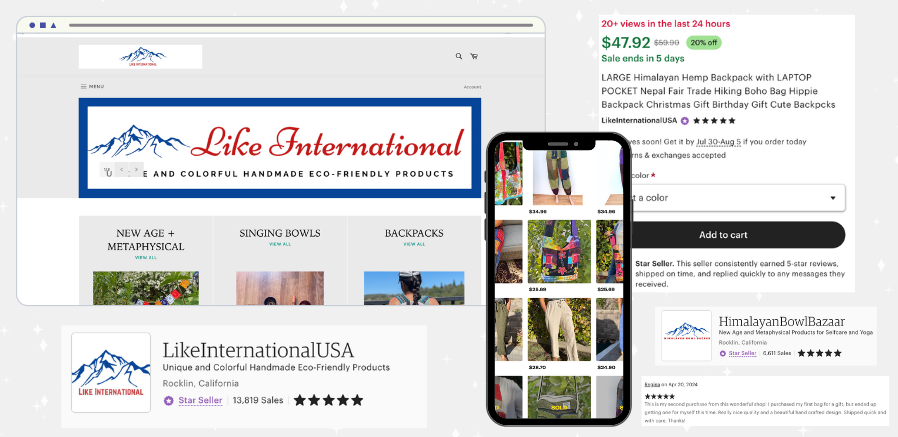
Task: Open the Singing Bowls category heading
Action: tap(280, 233)
